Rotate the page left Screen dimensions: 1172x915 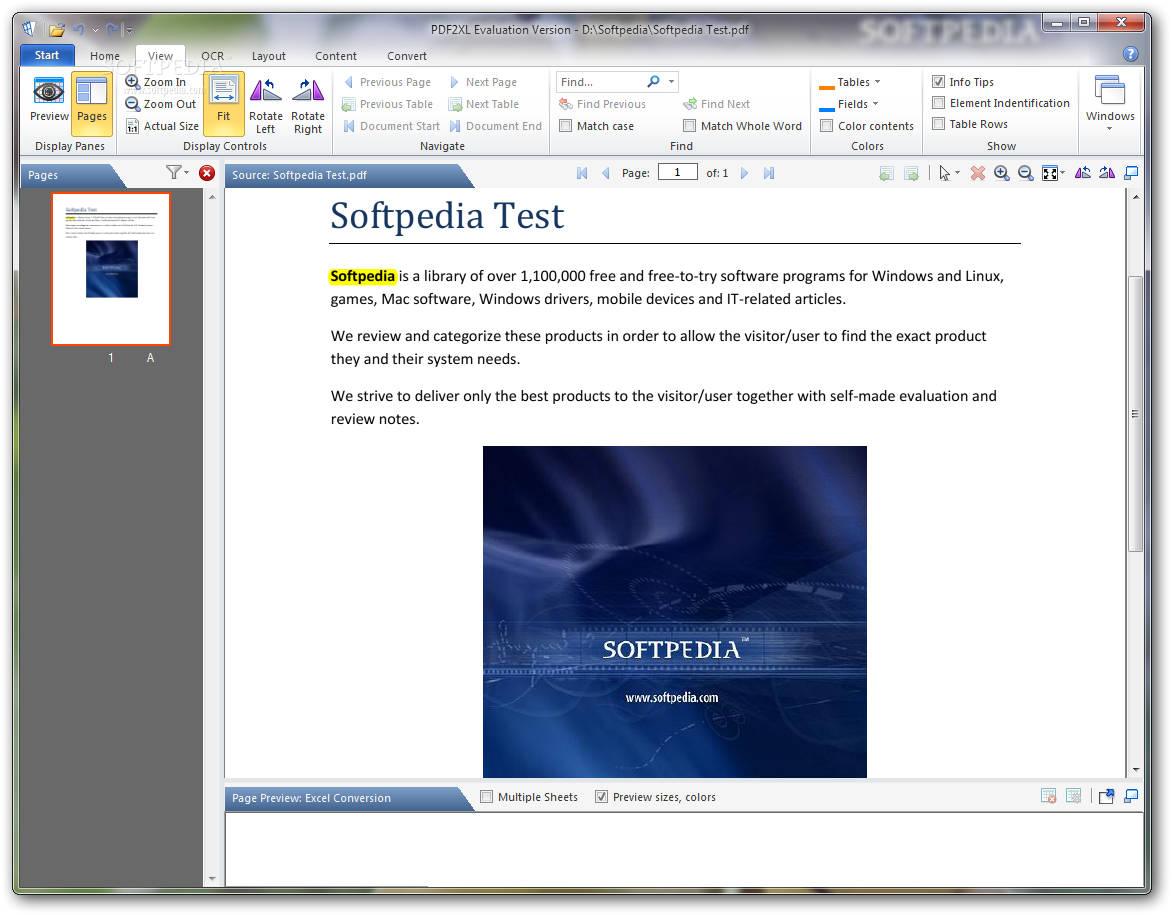click(265, 105)
